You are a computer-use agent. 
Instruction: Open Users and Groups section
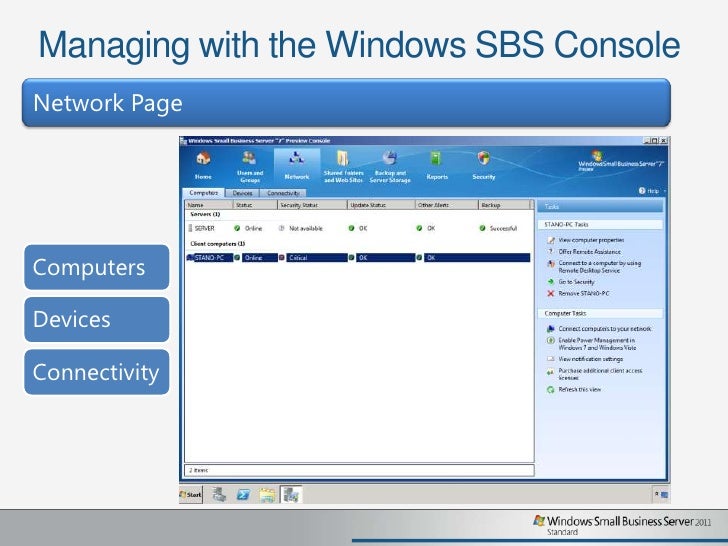coord(250,166)
